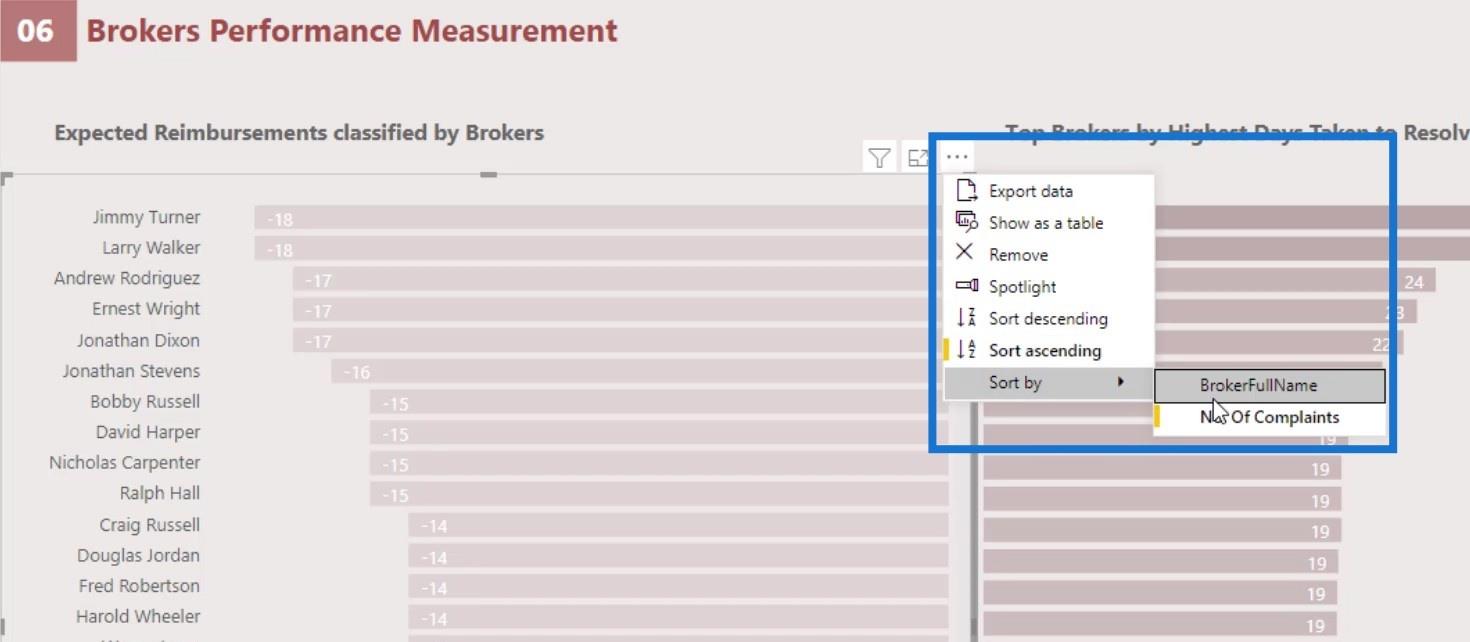The image size is (1470, 642).
Task: Click the Sort ascending A-Z icon
Action: point(966,350)
